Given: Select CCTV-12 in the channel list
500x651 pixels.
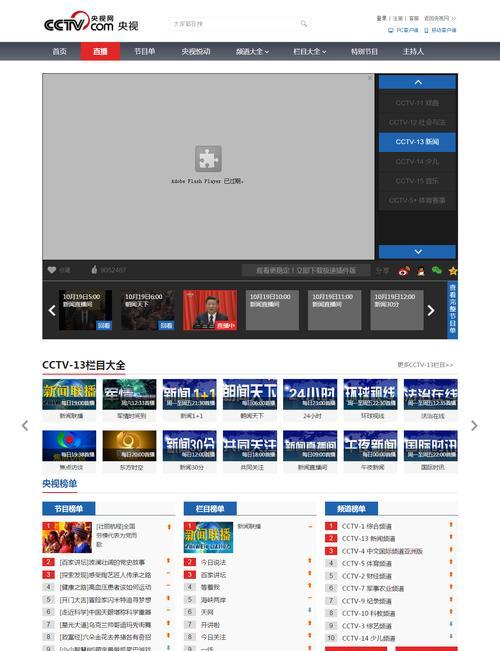Looking at the screenshot, I should 417,122.
